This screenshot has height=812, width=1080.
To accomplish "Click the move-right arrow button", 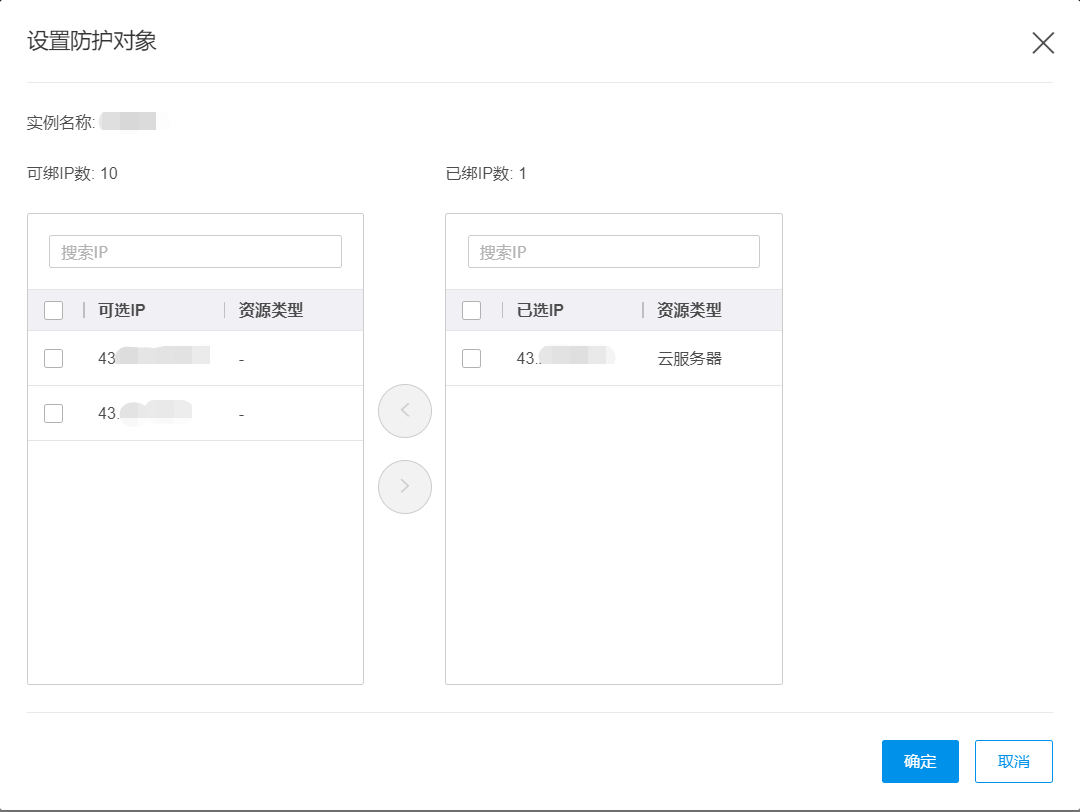I will (x=405, y=487).
